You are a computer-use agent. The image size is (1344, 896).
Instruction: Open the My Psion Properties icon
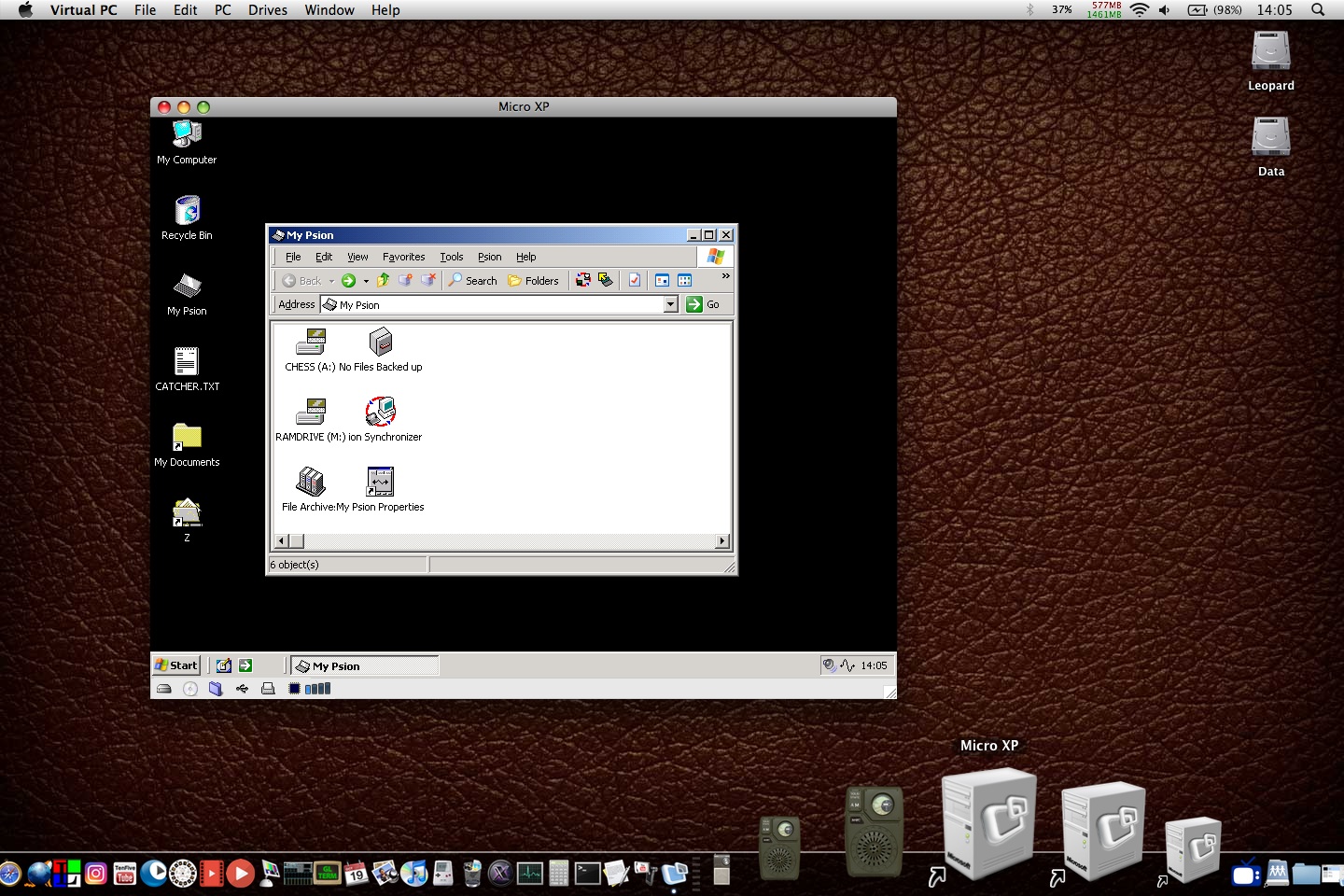point(381,482)
